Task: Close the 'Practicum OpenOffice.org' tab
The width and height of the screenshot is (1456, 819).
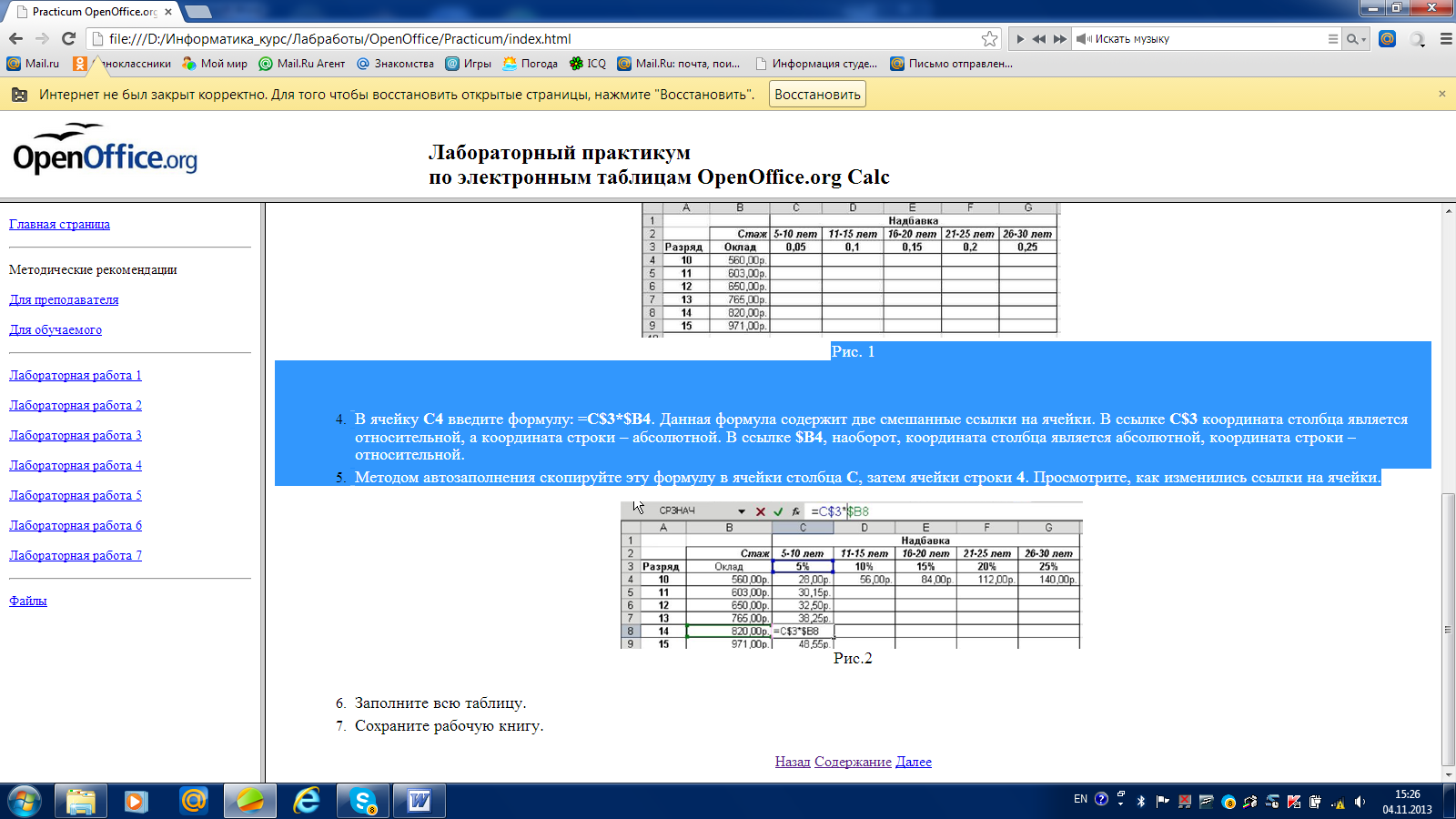Action: (168, 12)
